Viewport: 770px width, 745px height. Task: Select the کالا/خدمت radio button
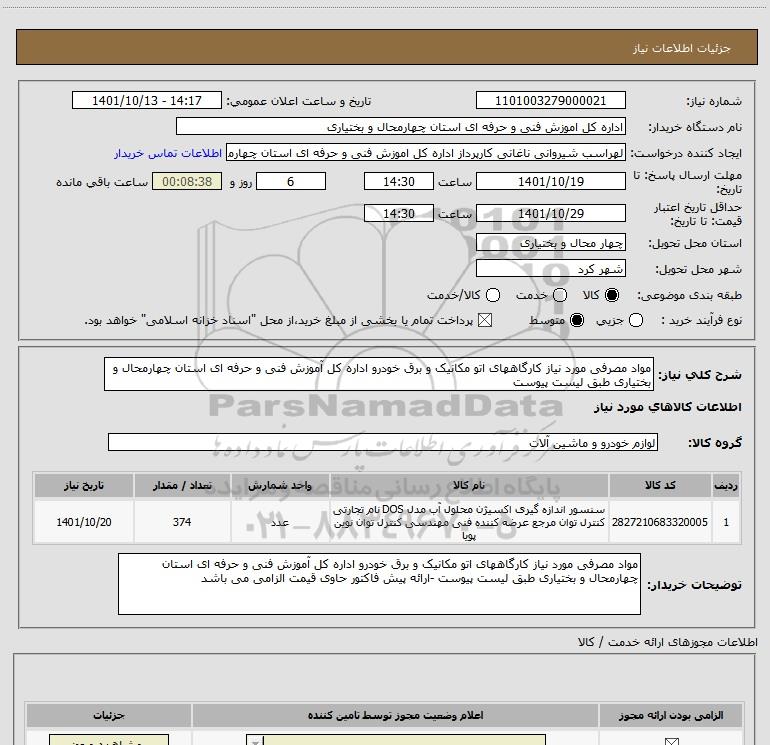pyautogui.click(x=493, y=295)
